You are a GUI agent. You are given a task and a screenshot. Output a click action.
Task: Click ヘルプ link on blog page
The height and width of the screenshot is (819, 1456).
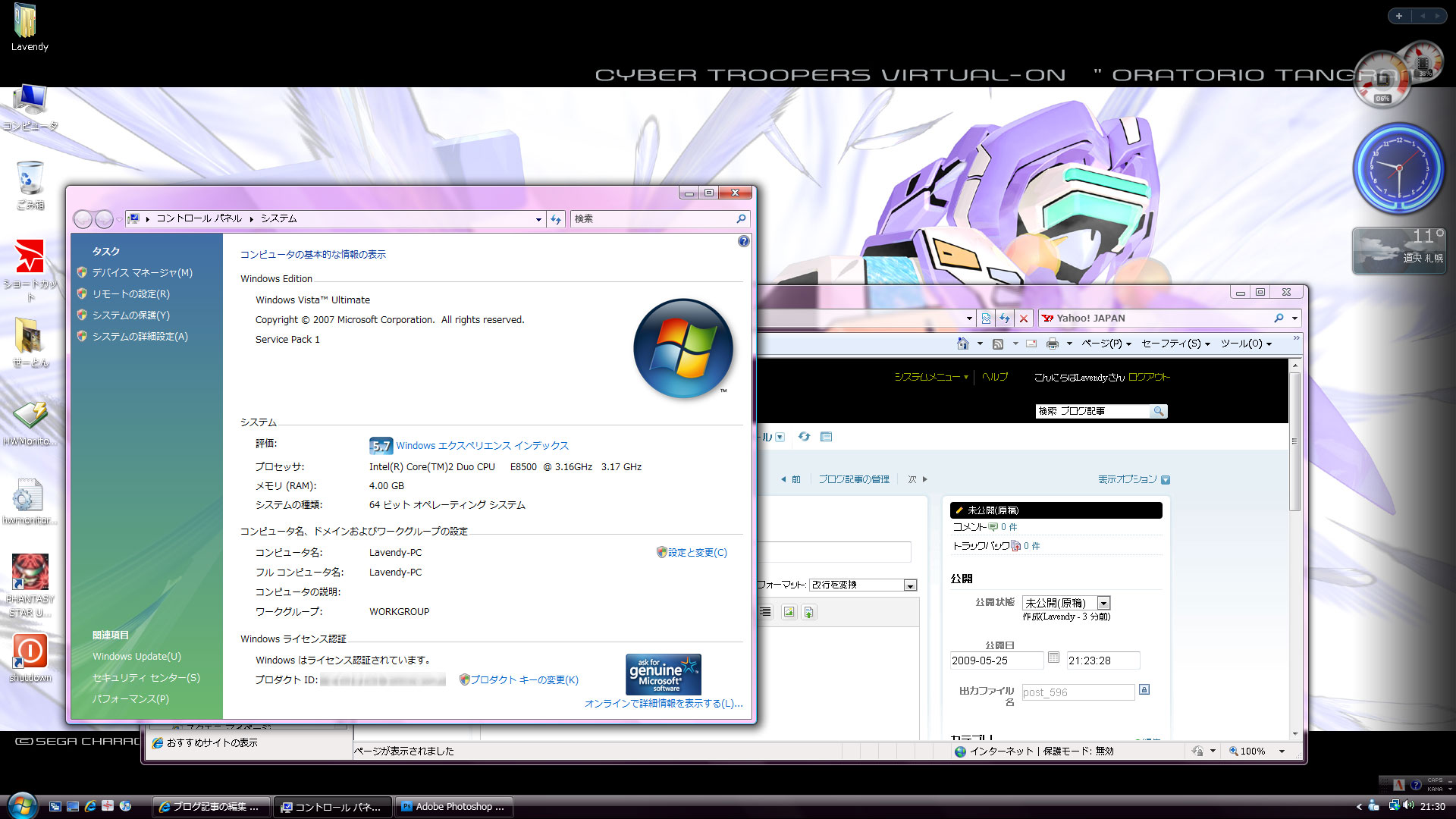pos(995,377)
